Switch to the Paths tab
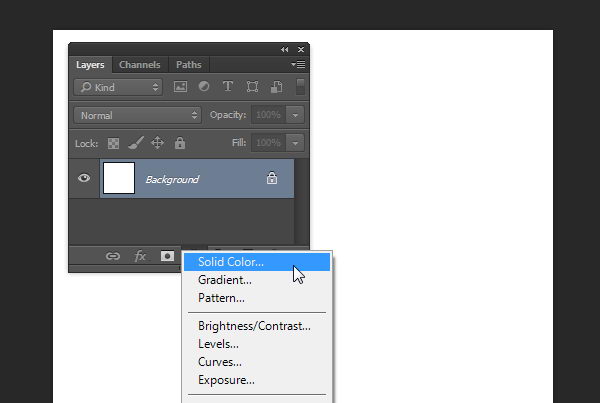This screenshot has width=600, height=403. pyautogui.click(x=189, y=65)
